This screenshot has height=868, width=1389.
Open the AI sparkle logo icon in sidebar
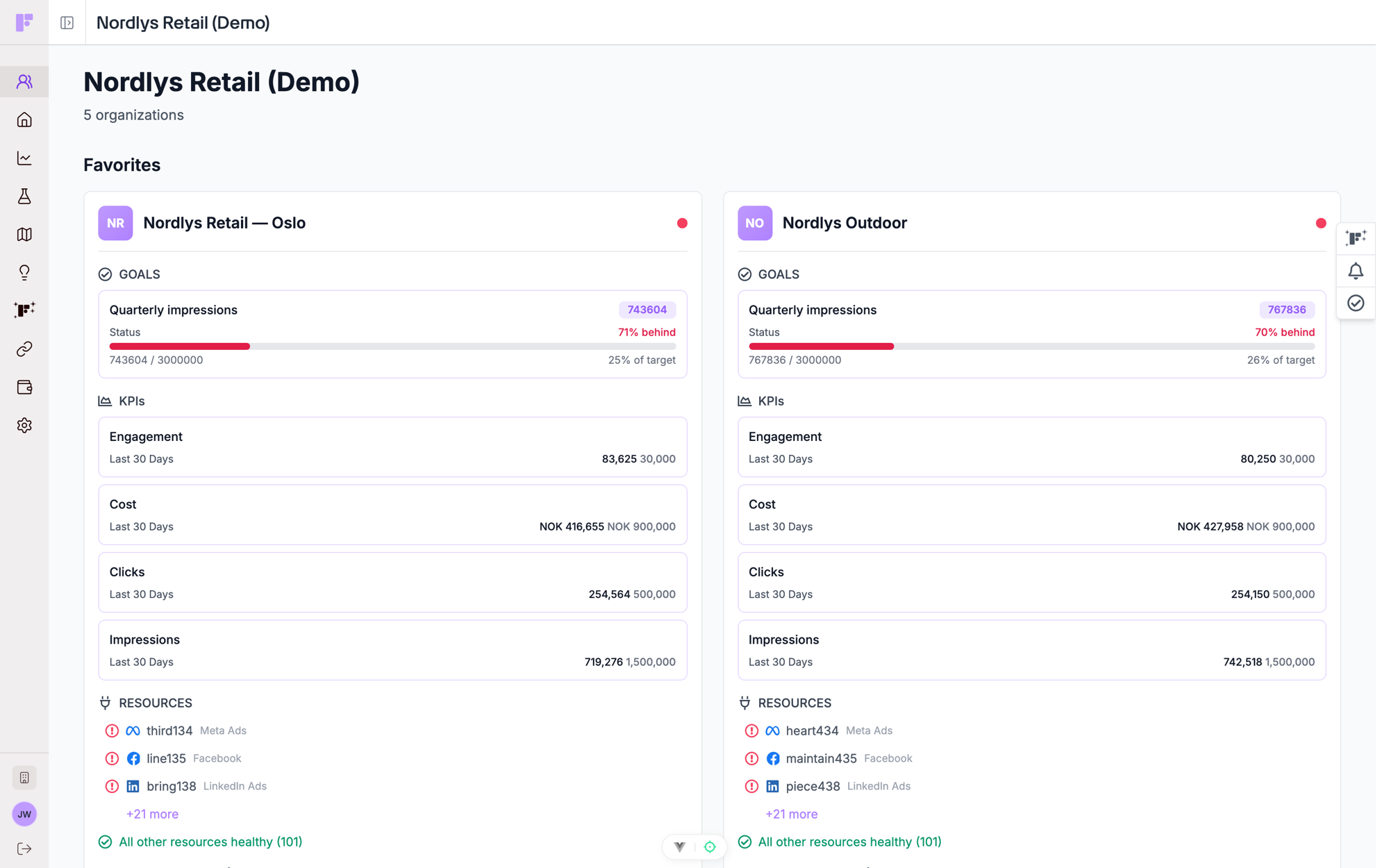click(24, 310)
